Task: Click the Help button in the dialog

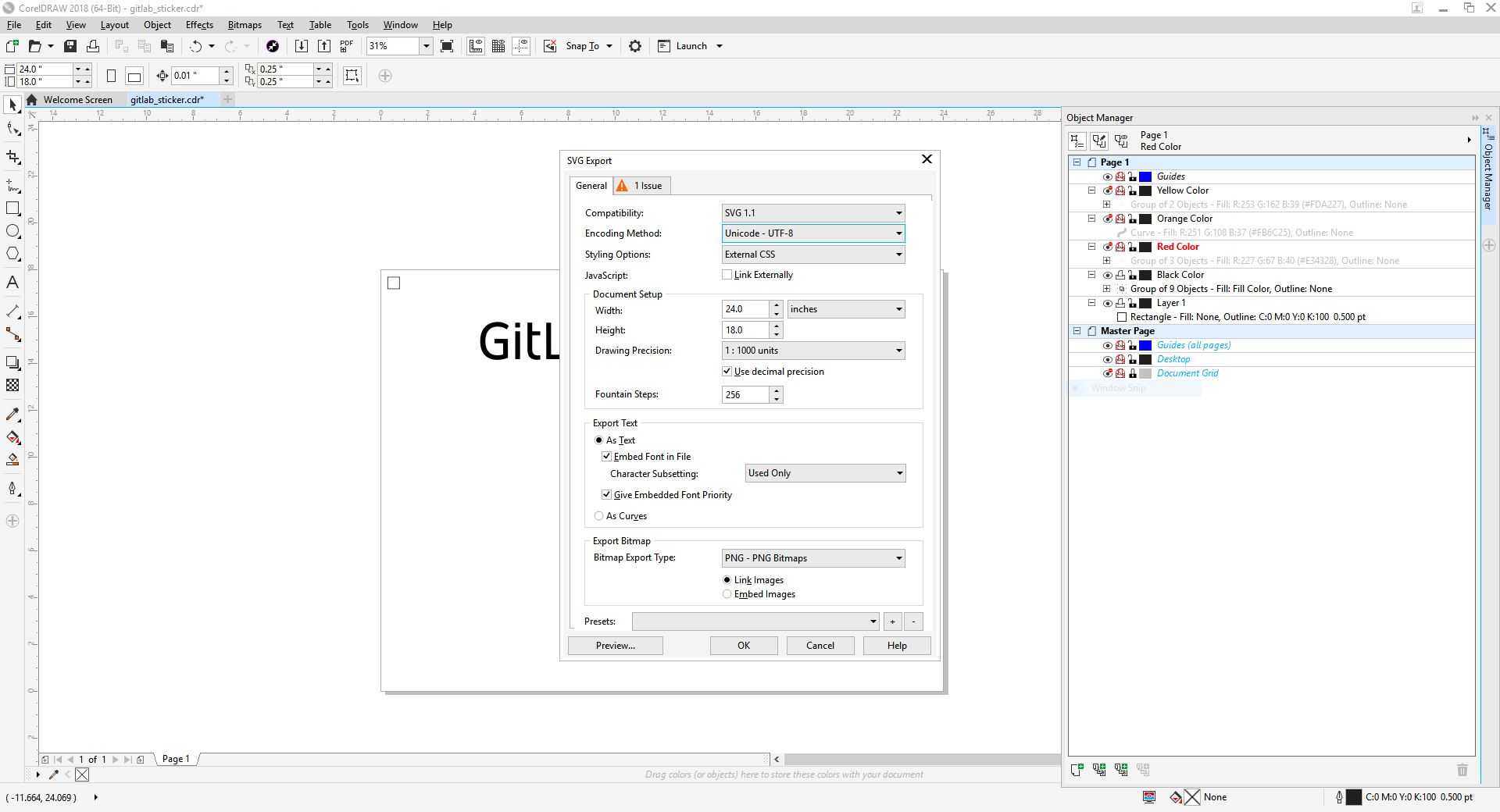Action: click(x=897, y=646)
